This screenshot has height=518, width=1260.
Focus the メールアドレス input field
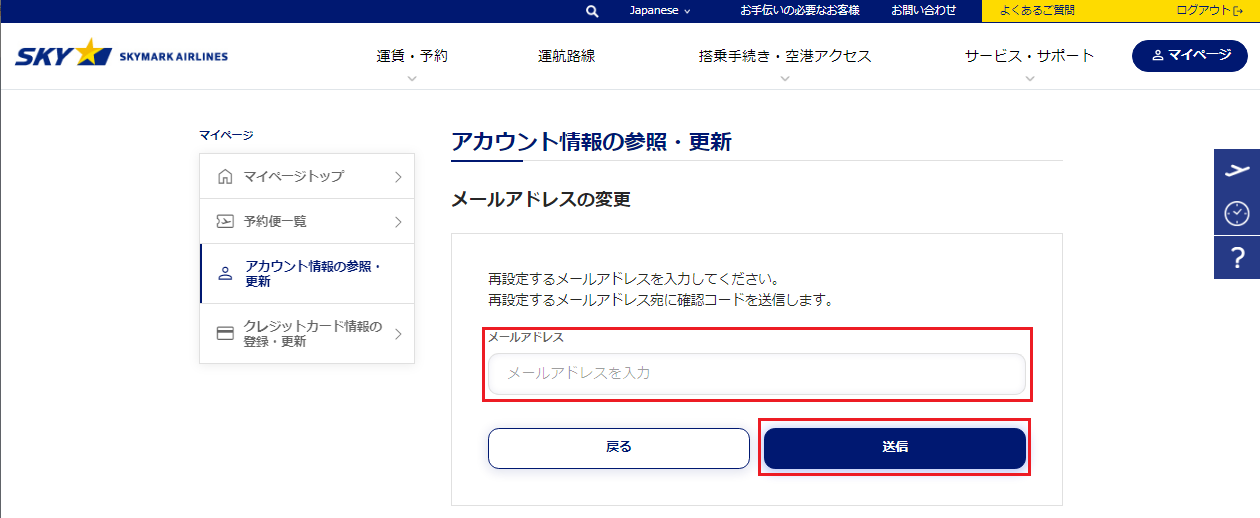(756, 374)
